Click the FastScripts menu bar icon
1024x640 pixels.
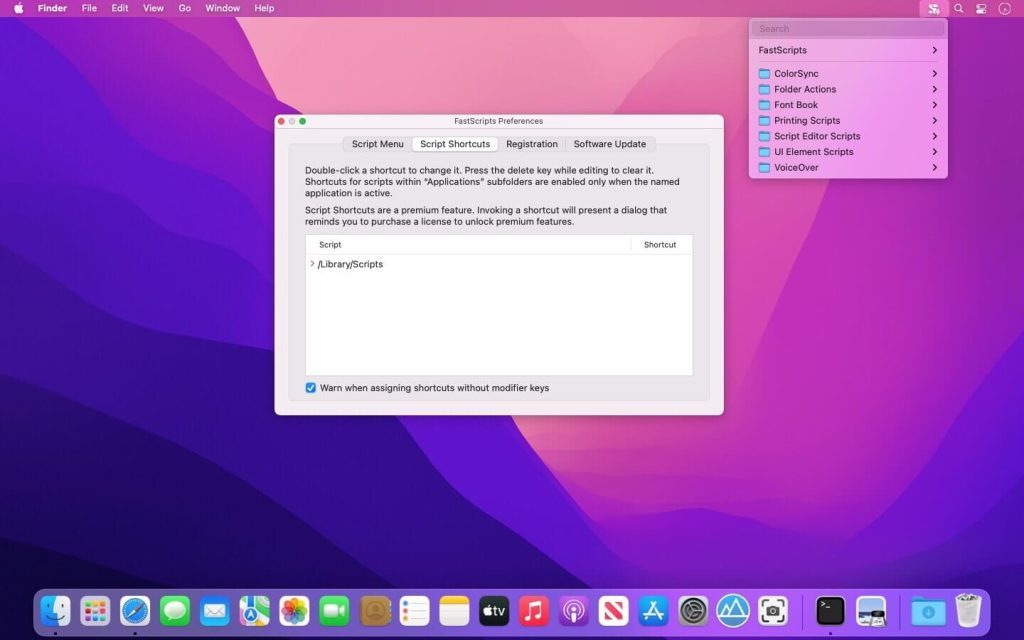coord(933,8)
